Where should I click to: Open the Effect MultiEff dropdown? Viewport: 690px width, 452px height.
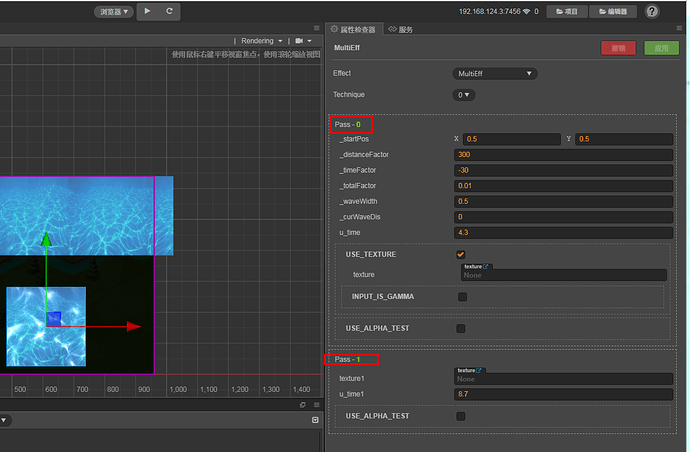[495, 73]
